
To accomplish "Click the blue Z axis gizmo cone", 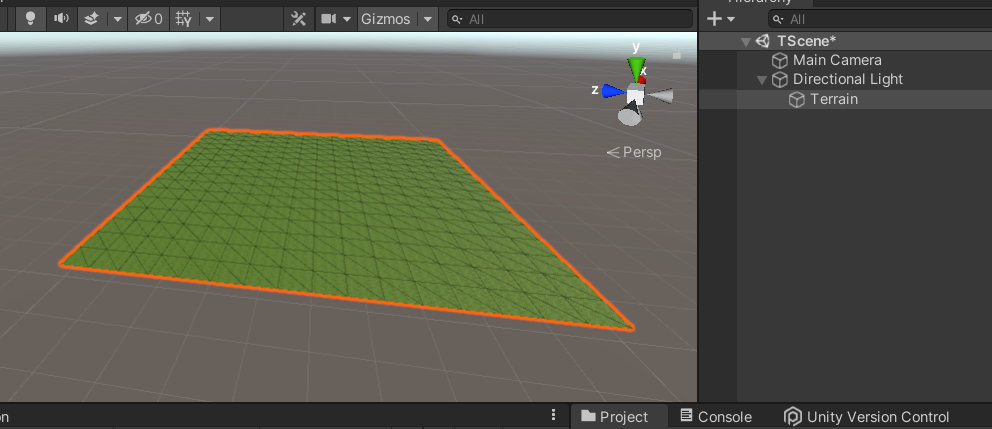I will tap(614, 91).
